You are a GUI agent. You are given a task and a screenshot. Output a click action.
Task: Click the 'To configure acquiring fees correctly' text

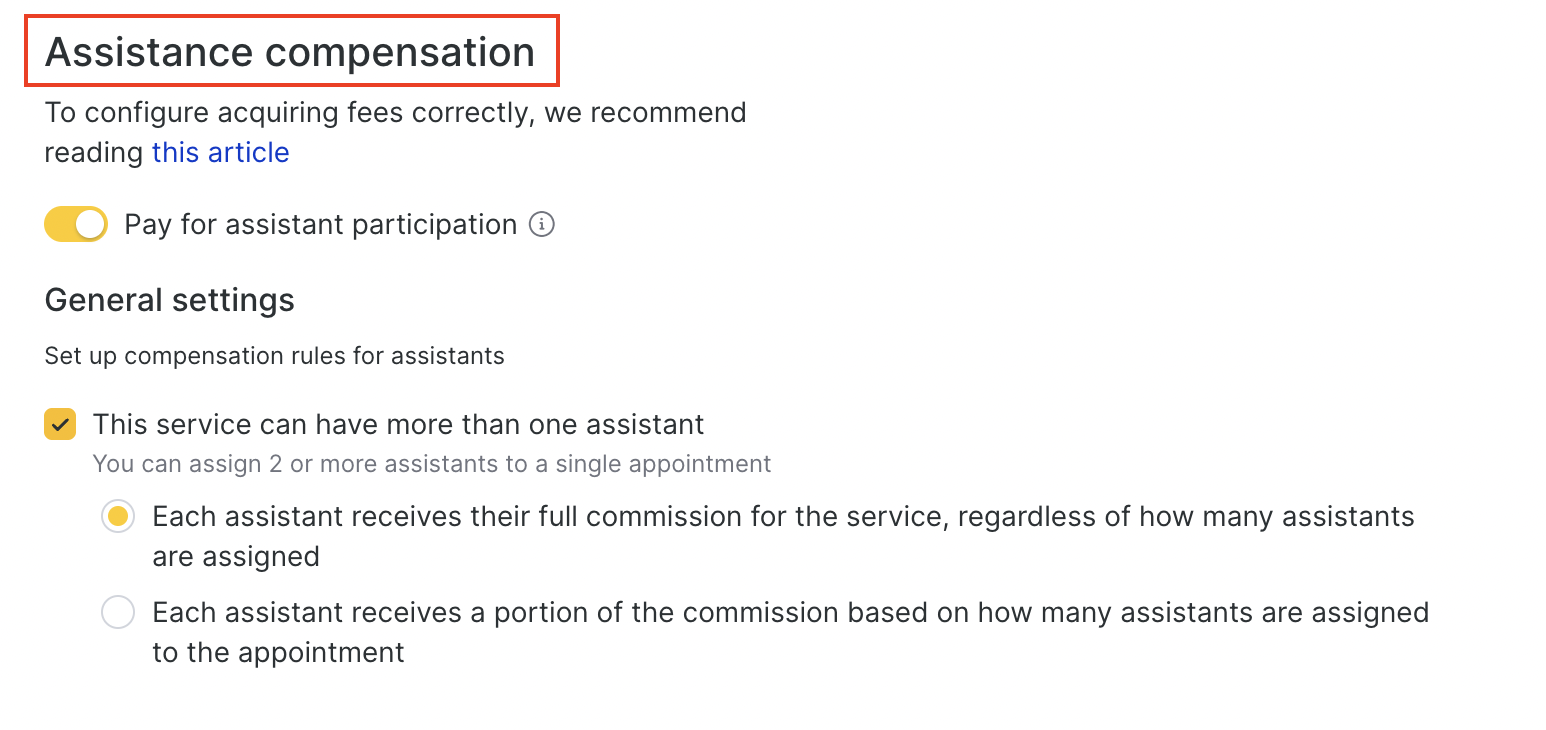395,112
